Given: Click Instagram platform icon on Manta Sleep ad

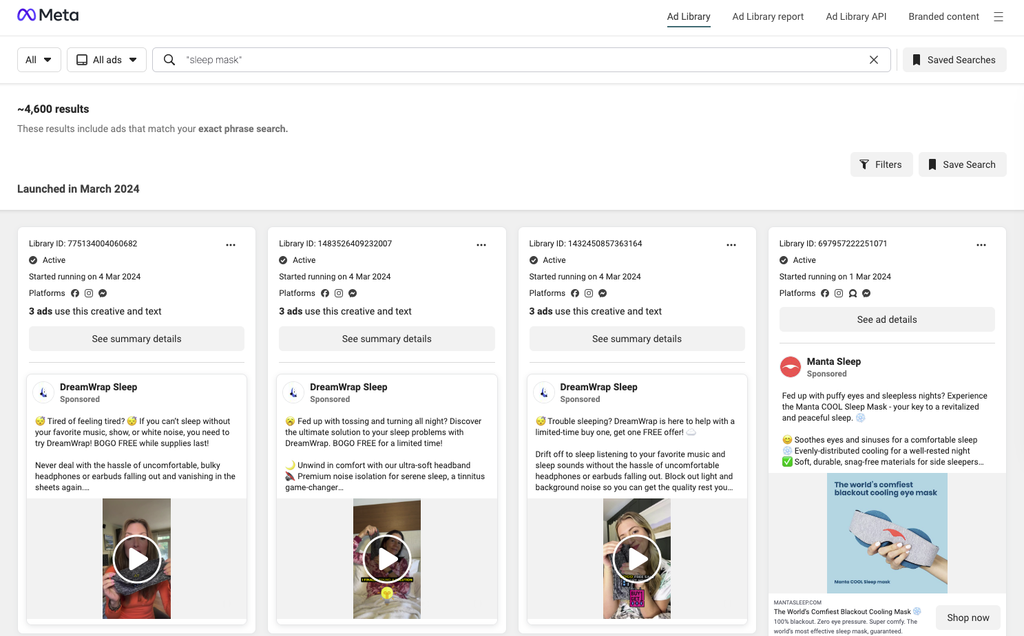Looking at the screenshot, I should pyautogui.click(x=839, y=293).
